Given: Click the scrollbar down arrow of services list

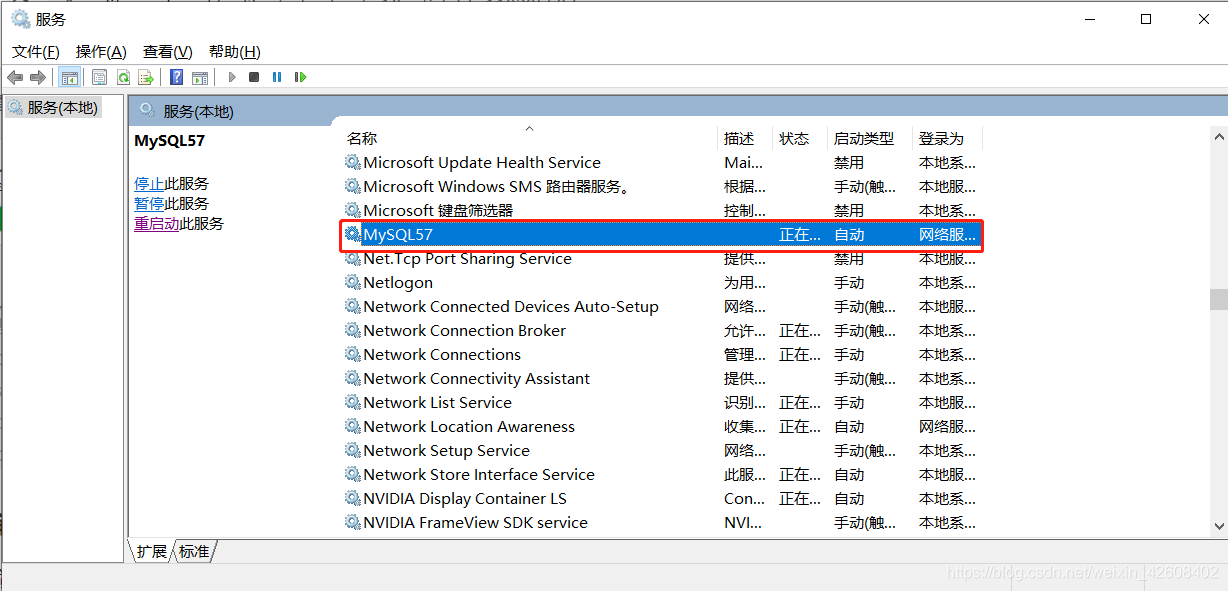Looking at the screenshot, I should point(1218,525).
